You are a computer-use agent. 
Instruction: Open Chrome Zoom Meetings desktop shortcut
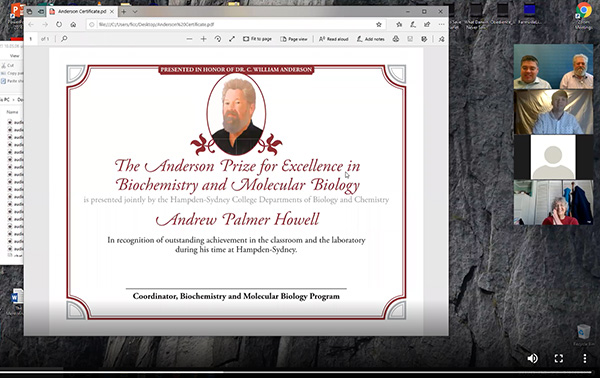point(584,15)
